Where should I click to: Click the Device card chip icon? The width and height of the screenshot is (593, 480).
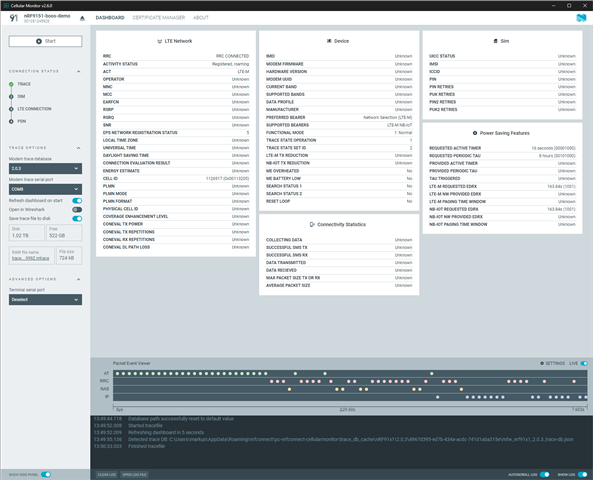point(329,41)
